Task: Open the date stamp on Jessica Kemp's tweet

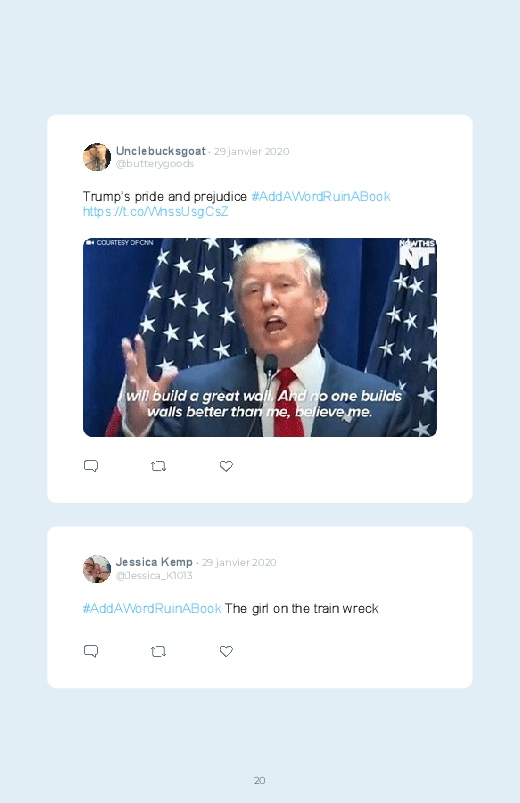Action: (239, 562)
